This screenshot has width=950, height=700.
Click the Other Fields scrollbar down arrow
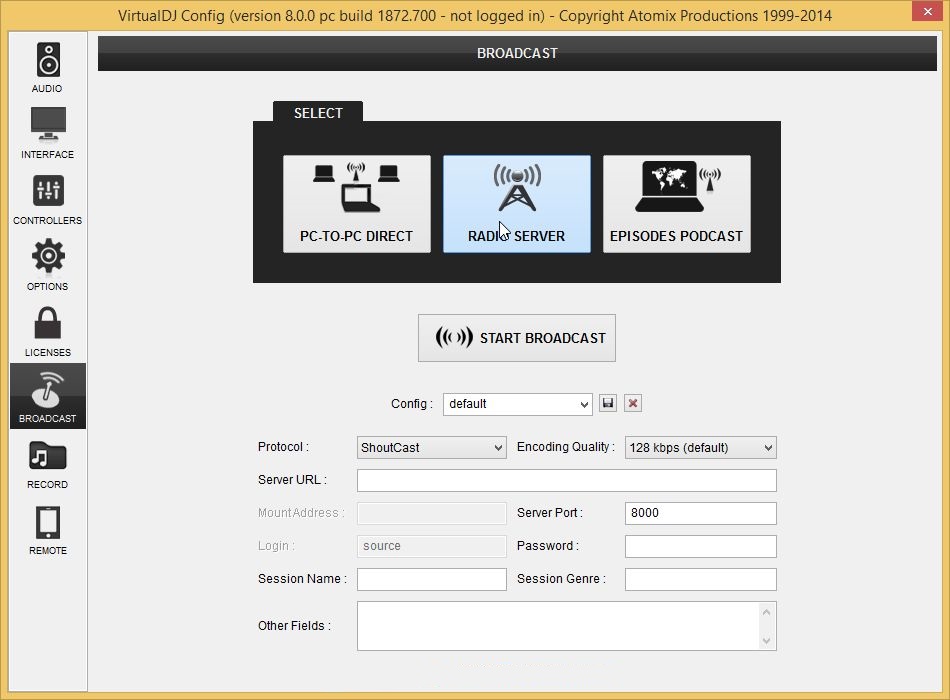pyautogui.click(x=766, y=641)
